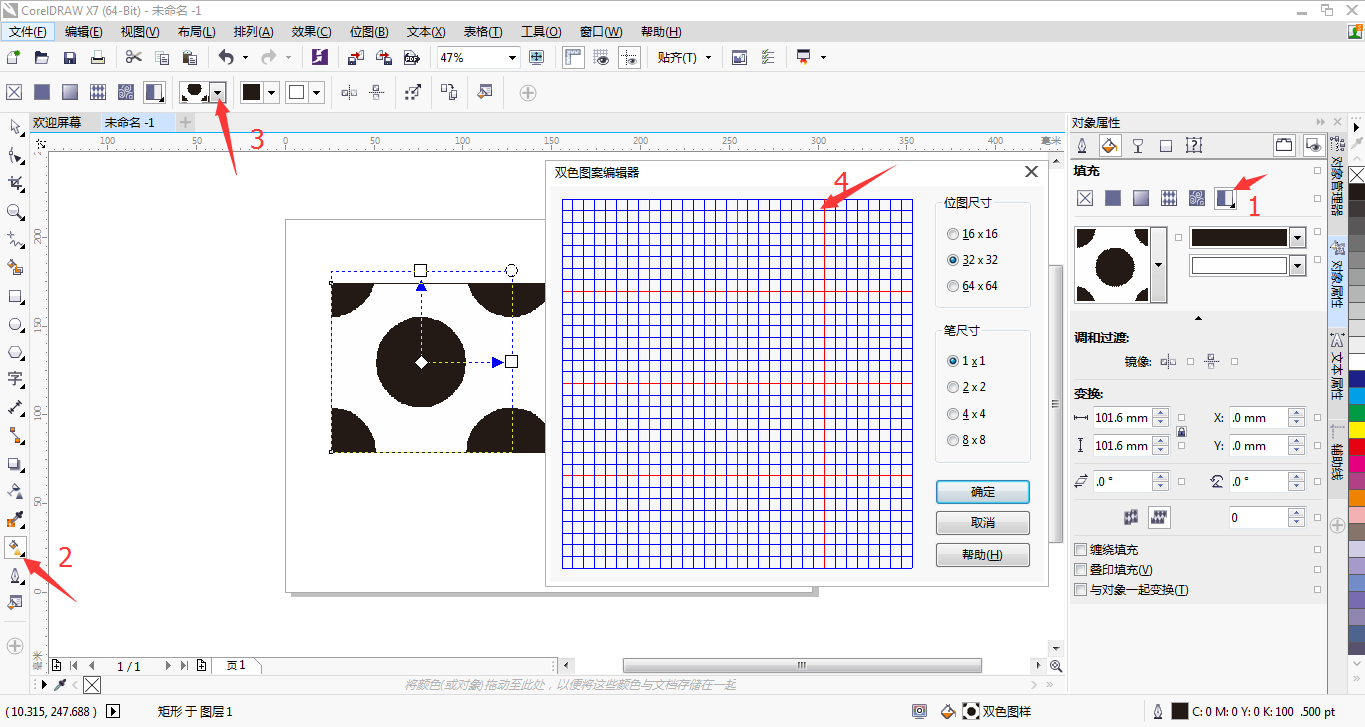Viewport: 1365px width, 727px height.
Task: Check the 与对象一起变换 option
Action: point(1080,590)
